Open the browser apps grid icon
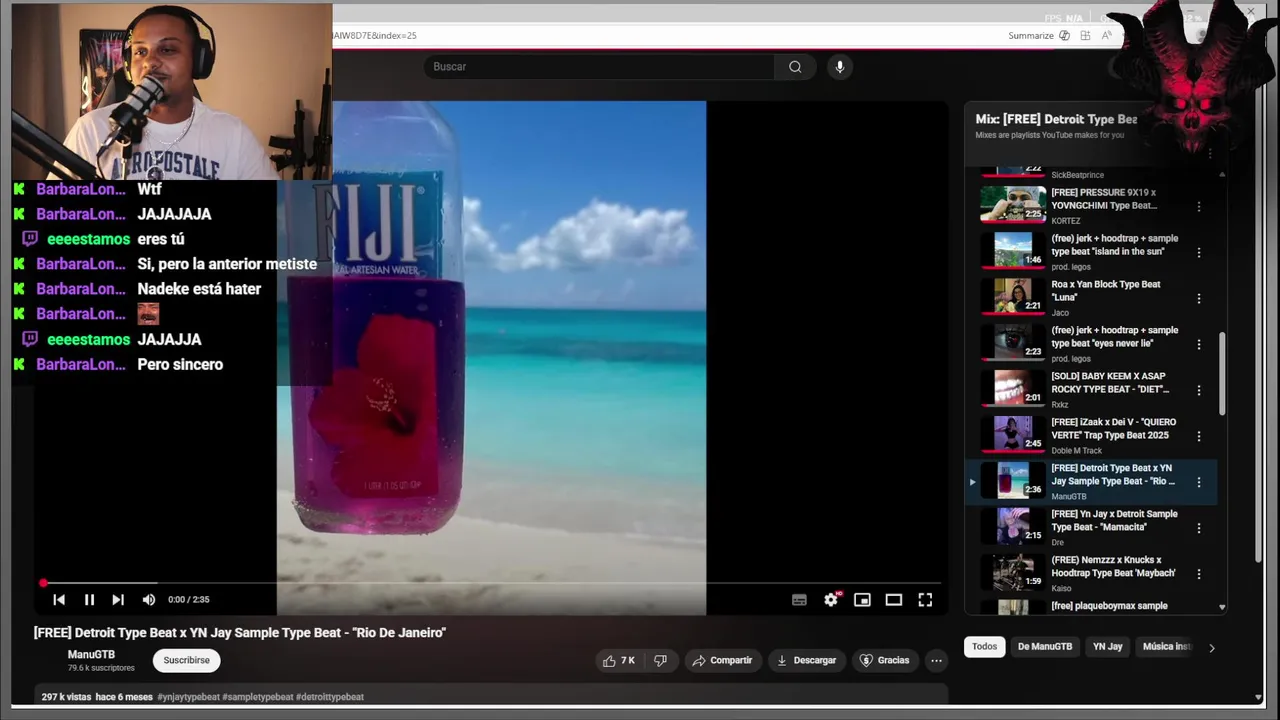The width and height of the screenshot is (1280, 720). (x=1085, y=35)
